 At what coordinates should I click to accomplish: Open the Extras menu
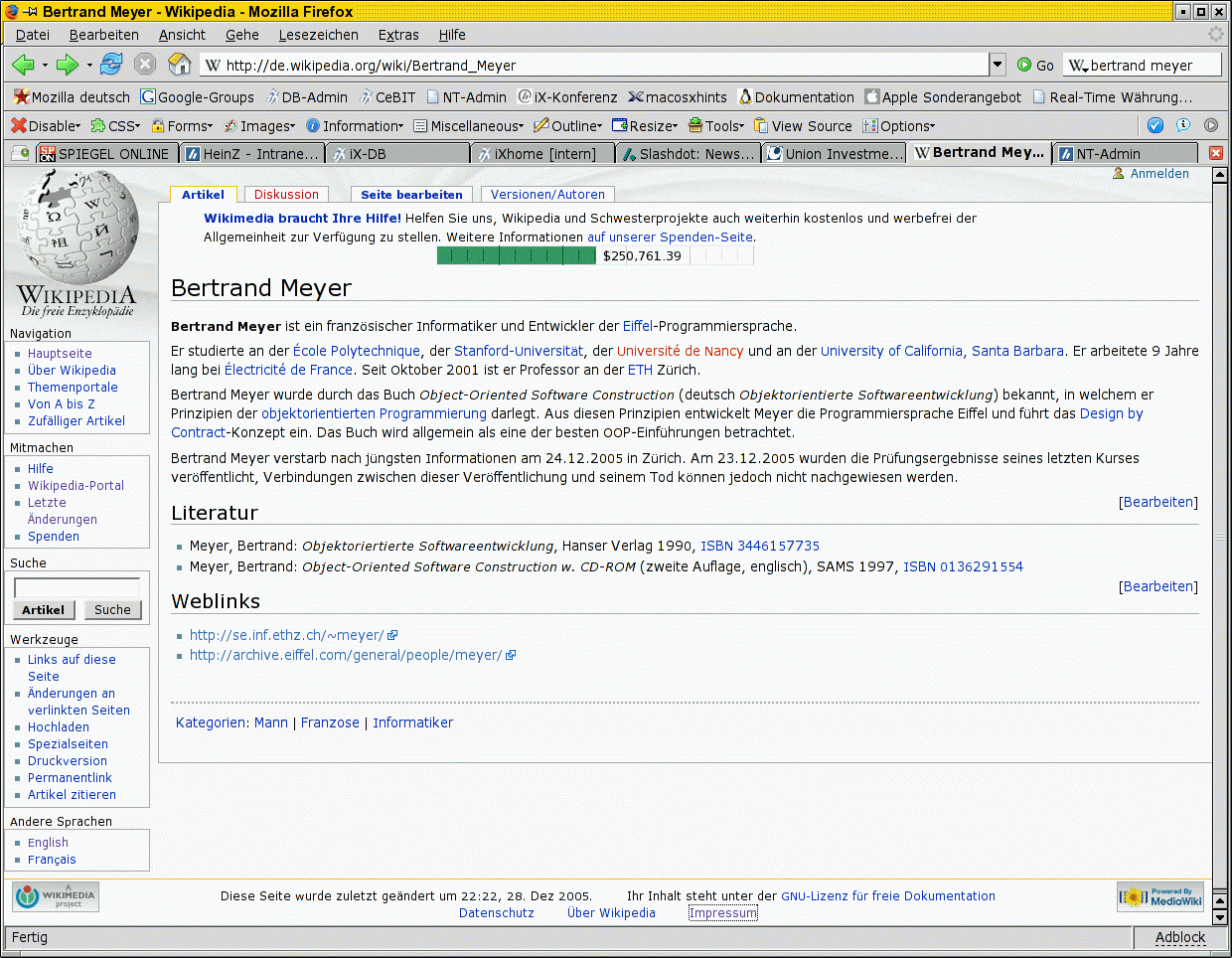click(398, 35)
